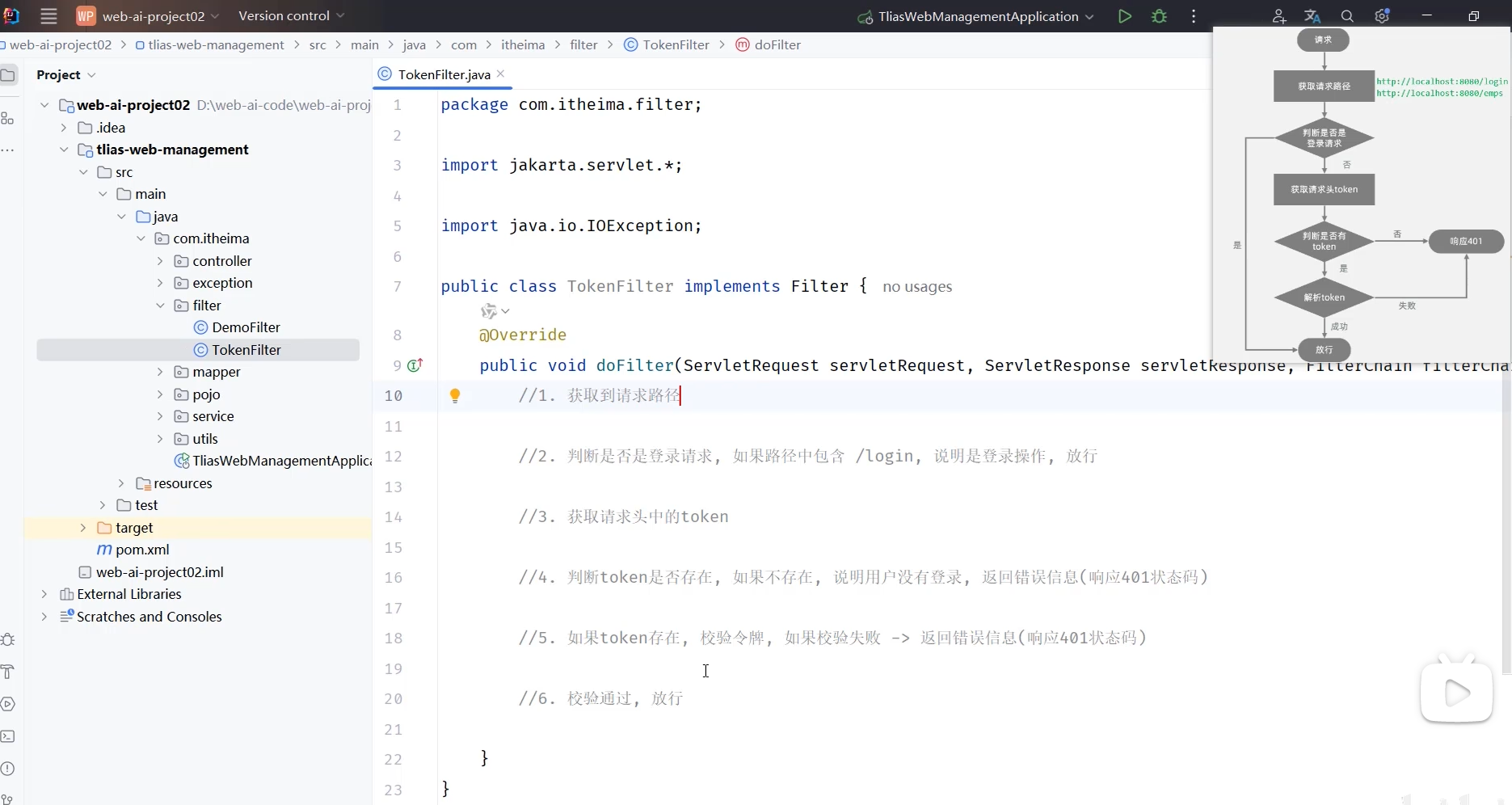Viewport: 1512px width, 805px height.
Task: Click the implements-method gutter icon on line 9
Action: pyautogui.click(x=415, y=365)
